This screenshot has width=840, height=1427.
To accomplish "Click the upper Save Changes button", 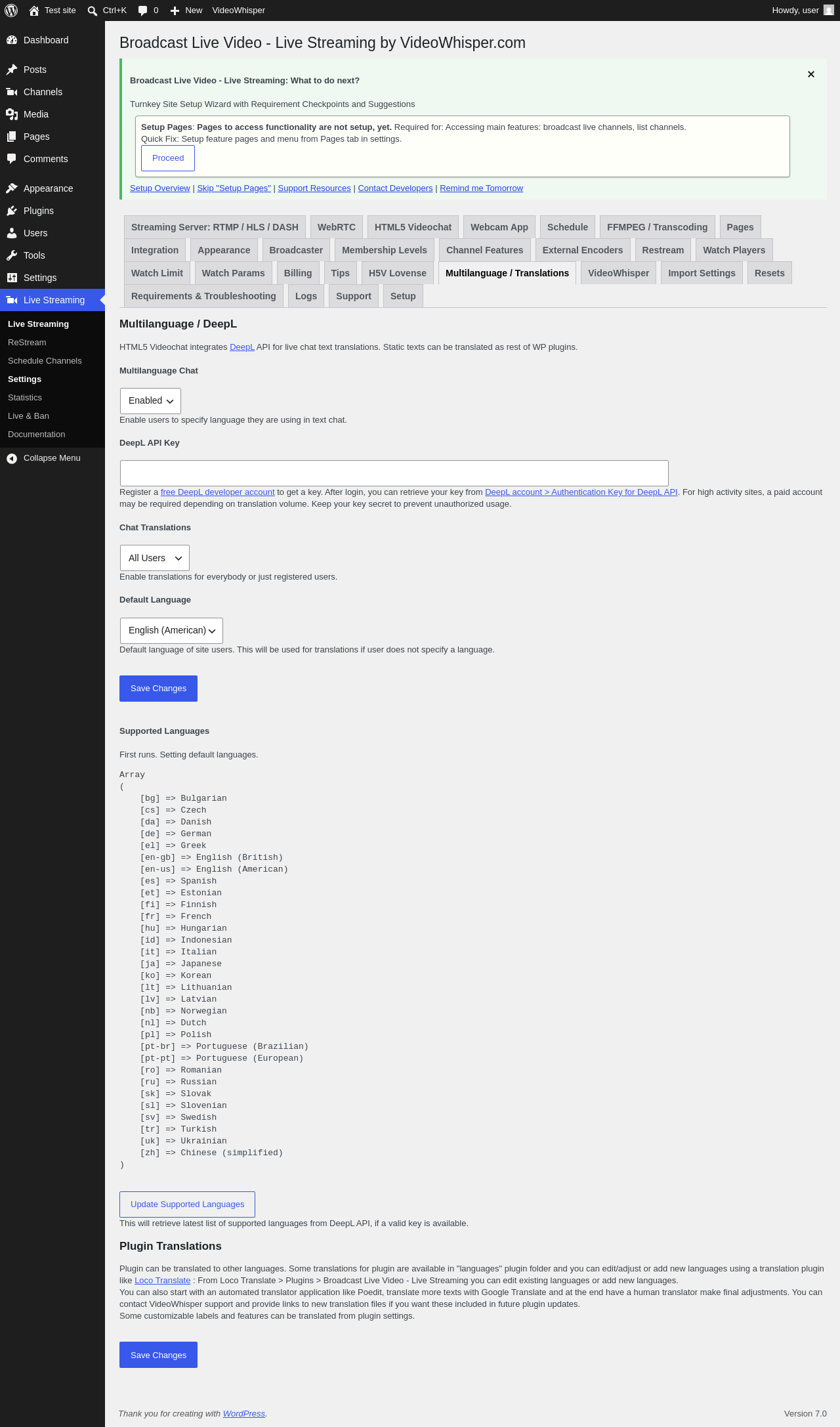I will pyautogui.click(x=158, y=689).
